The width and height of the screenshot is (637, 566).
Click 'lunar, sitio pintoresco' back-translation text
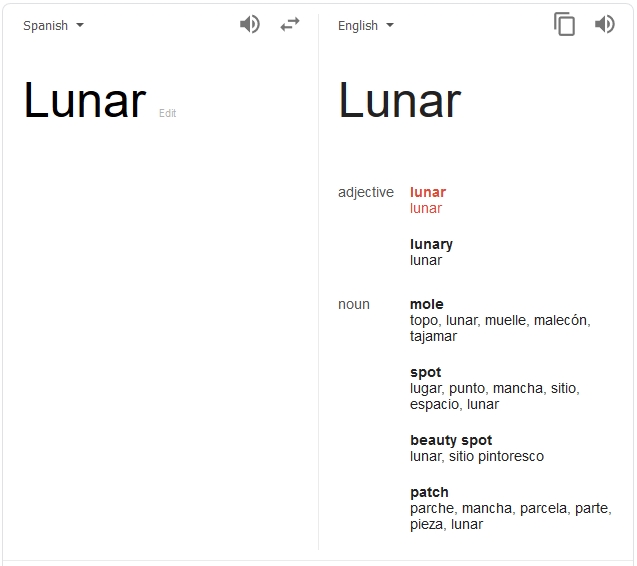(477, 456)
